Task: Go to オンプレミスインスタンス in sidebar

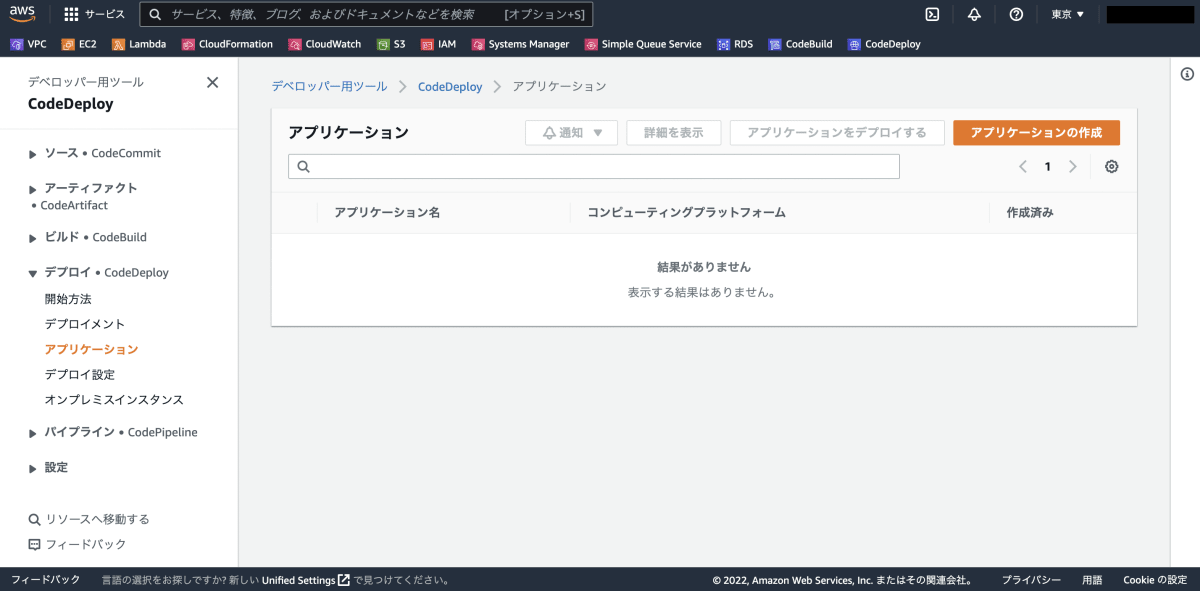Action: (114, 399)
